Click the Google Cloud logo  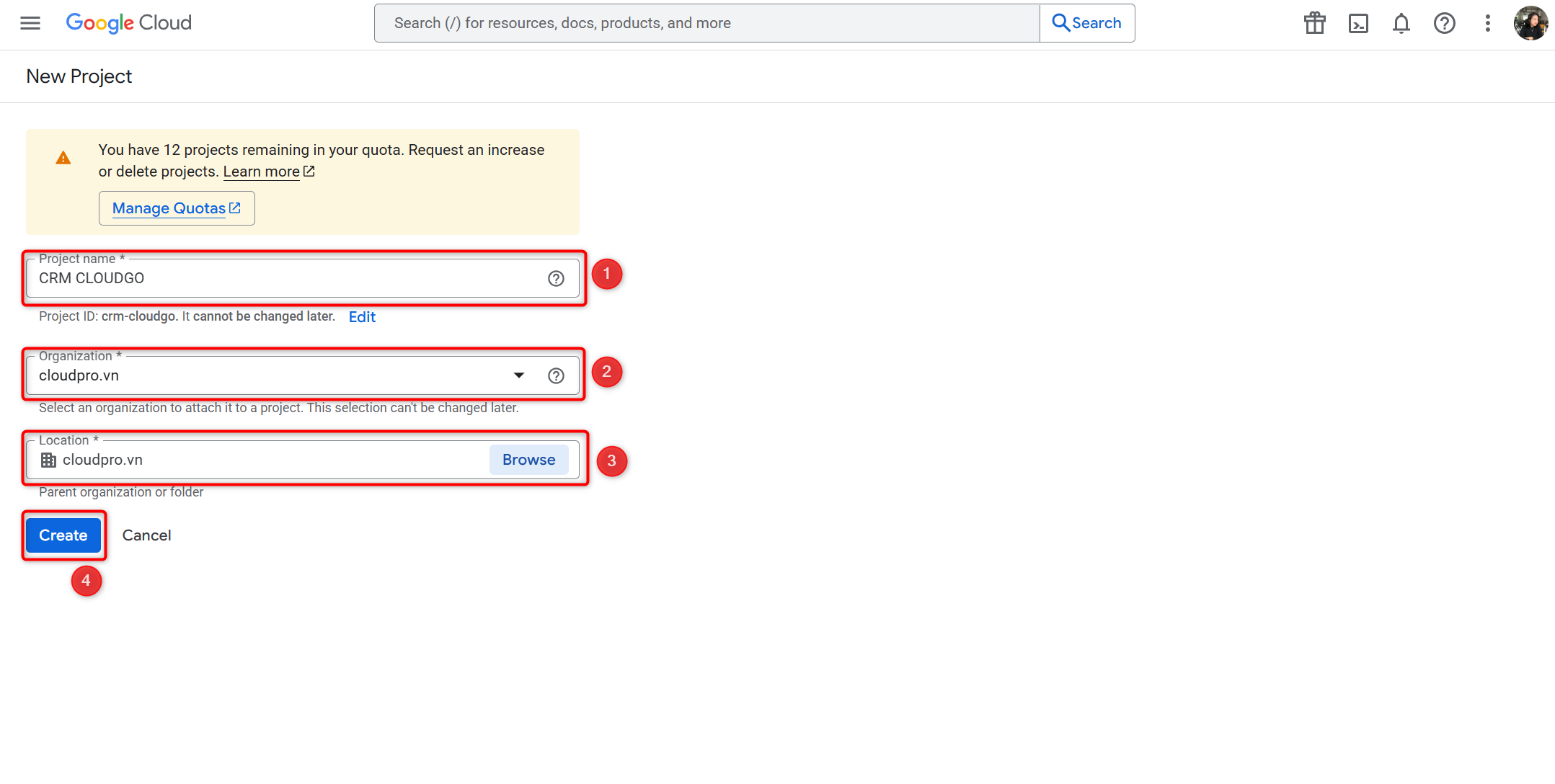tap(128, 22)
